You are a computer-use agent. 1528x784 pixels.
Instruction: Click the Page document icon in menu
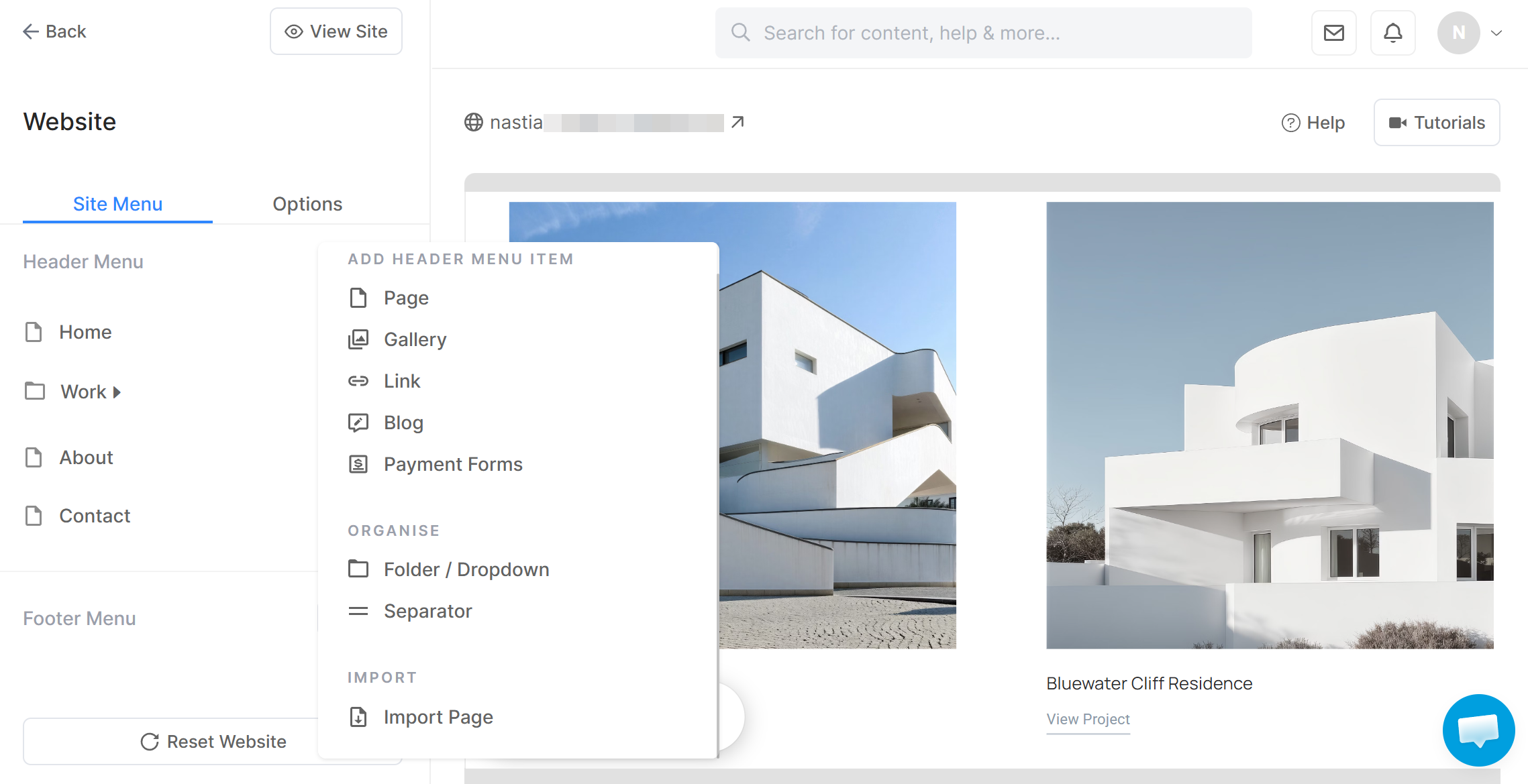click(x=358, y=297)
